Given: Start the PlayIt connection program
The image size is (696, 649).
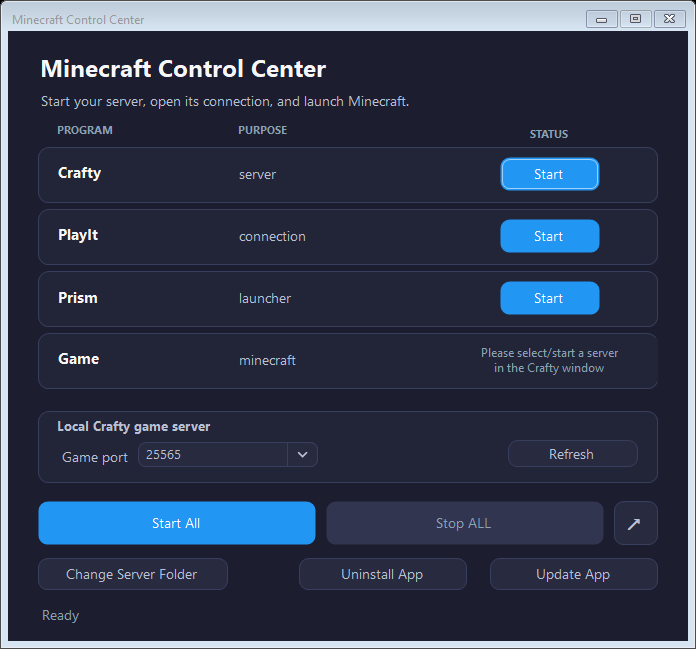Looking at the screenshot, I should point(550,236).
